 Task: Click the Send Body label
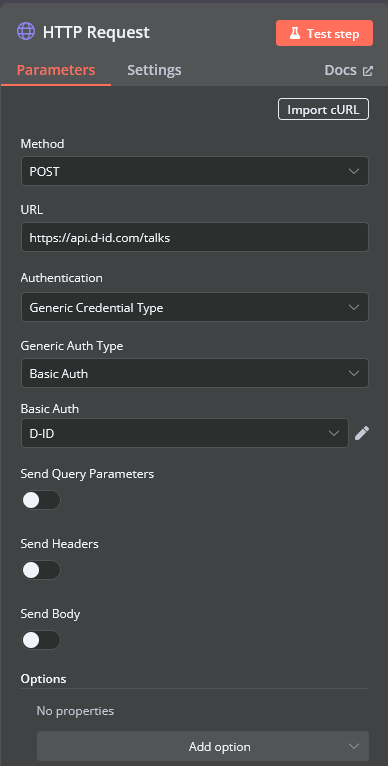pyautogui.click(x=50, y=614)
